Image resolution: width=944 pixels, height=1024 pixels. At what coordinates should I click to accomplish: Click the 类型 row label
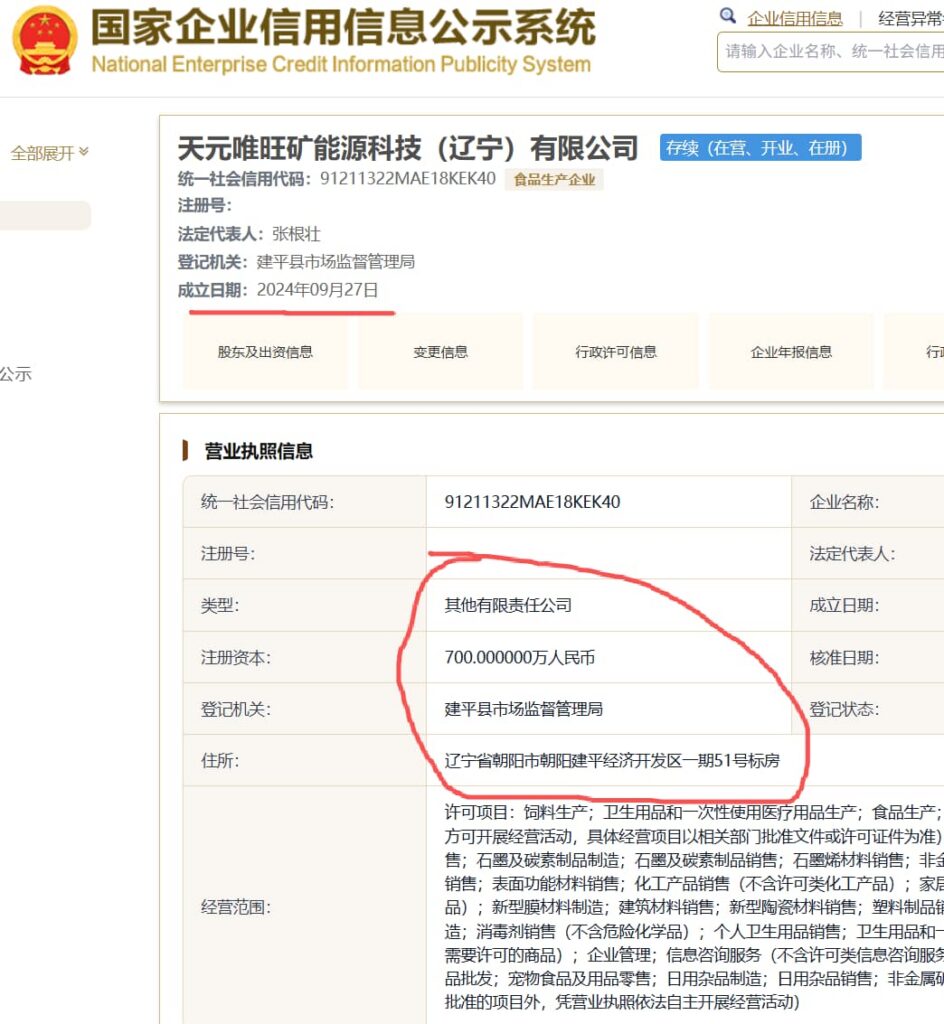220,605
